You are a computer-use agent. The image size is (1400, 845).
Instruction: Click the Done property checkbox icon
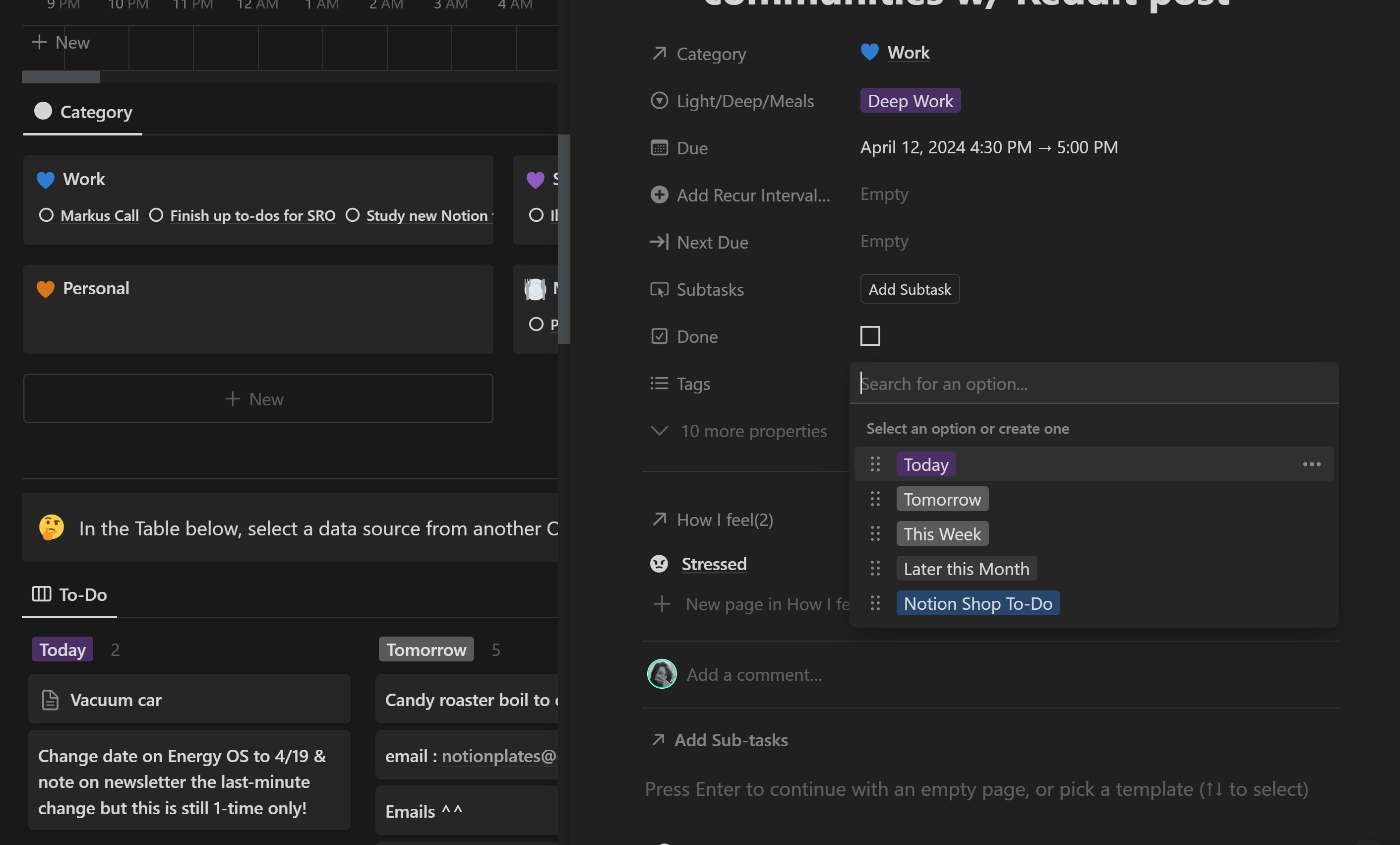[659, 336]
